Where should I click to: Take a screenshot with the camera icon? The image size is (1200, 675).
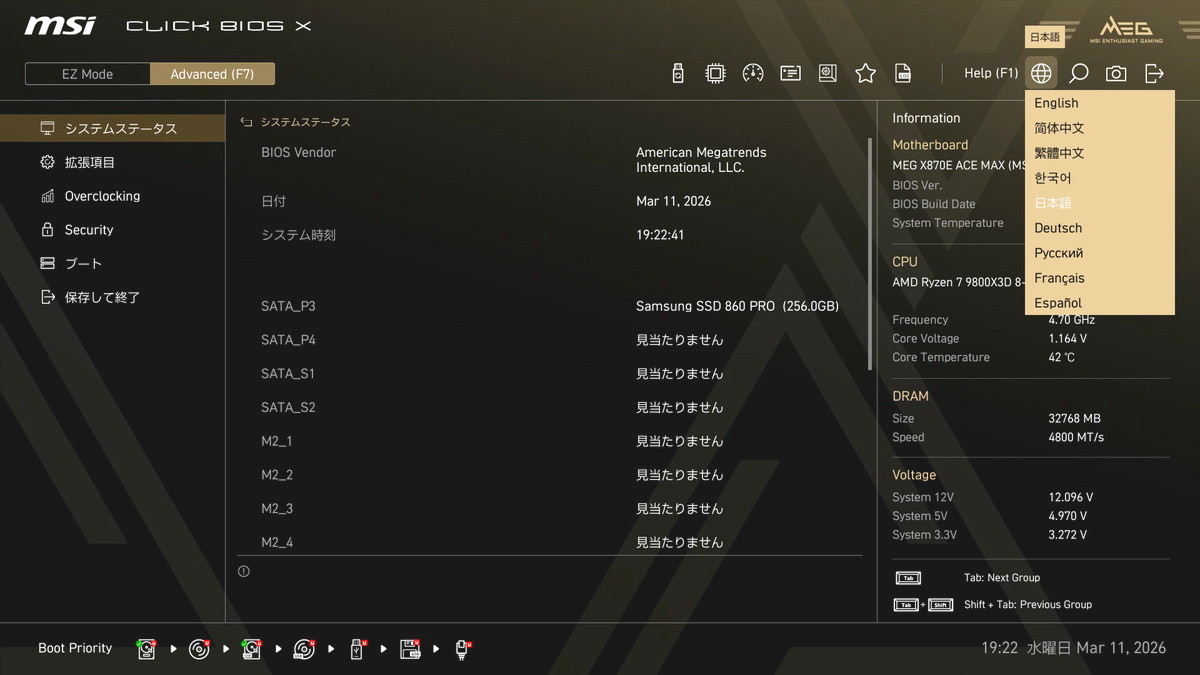click(1116, 73)
